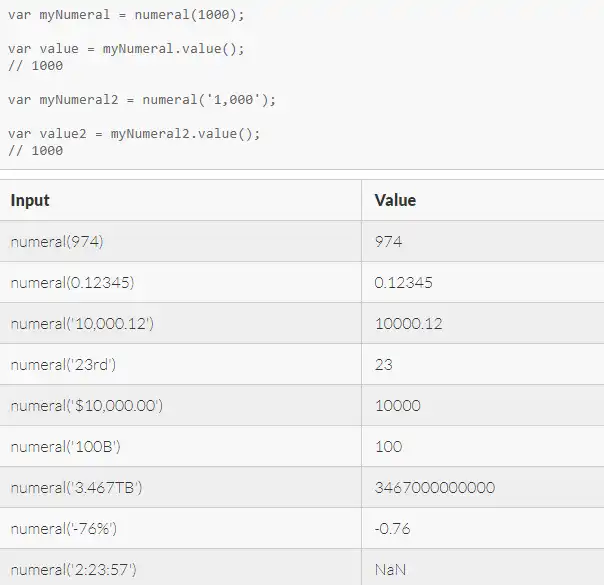Click the numeral('3.467TB') input cell
The image size is (604, 585).
76,488
